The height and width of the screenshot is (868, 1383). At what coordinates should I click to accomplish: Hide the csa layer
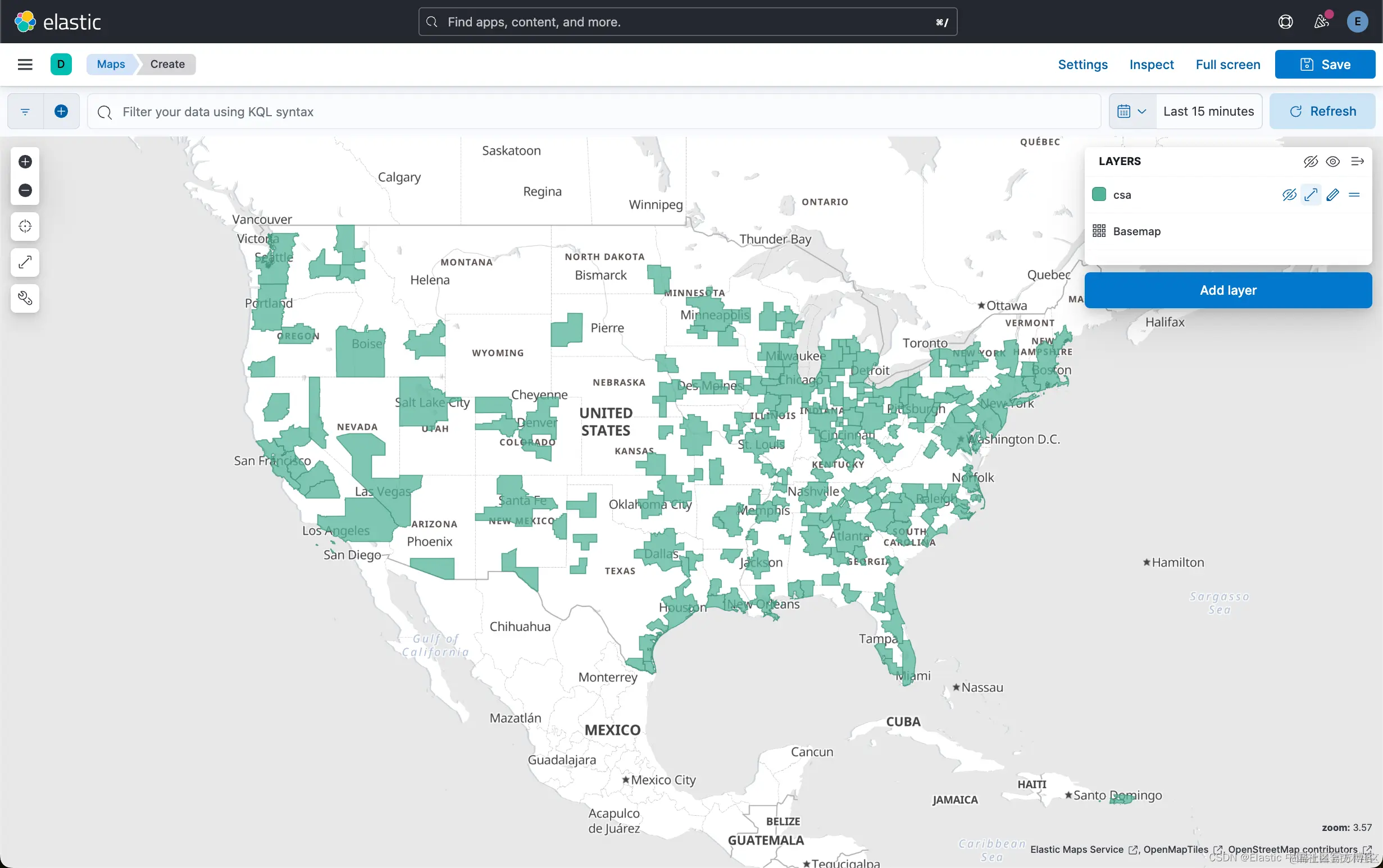[x=1289, y=195]
